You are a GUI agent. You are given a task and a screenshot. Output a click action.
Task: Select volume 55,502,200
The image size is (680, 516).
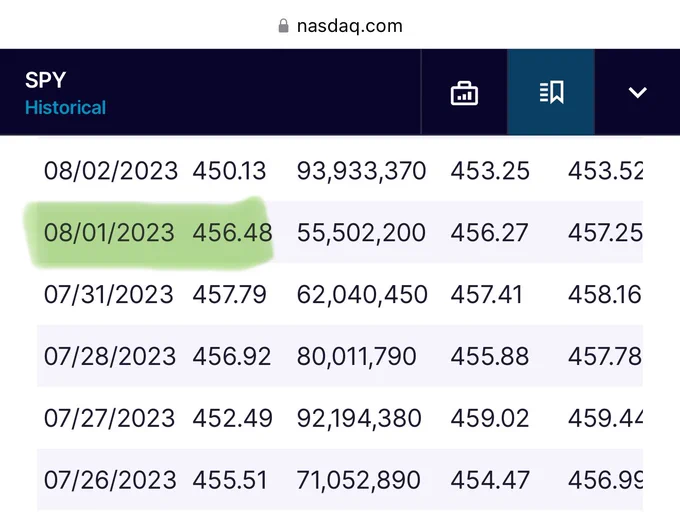361,233
